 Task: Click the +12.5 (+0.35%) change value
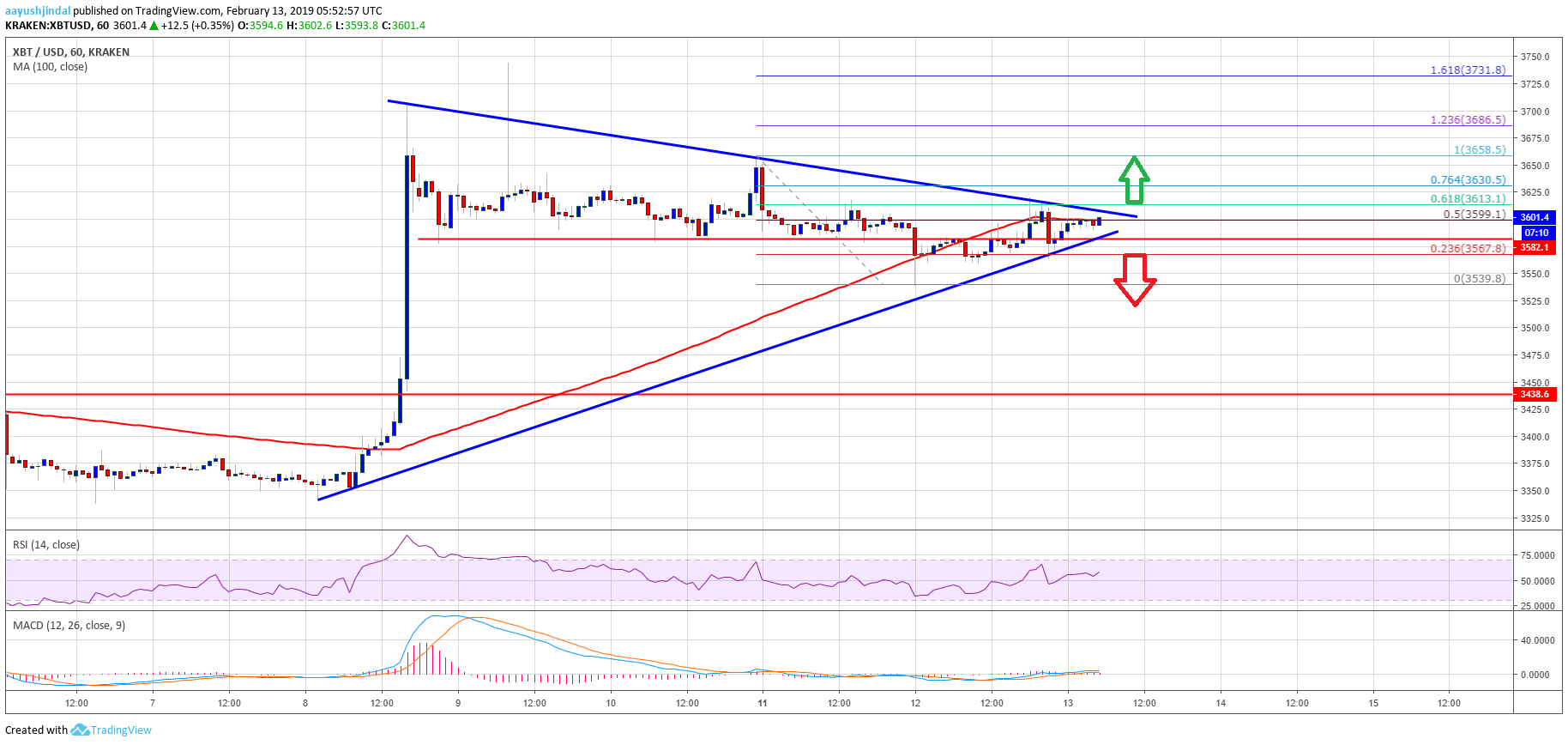click(197, 26)
